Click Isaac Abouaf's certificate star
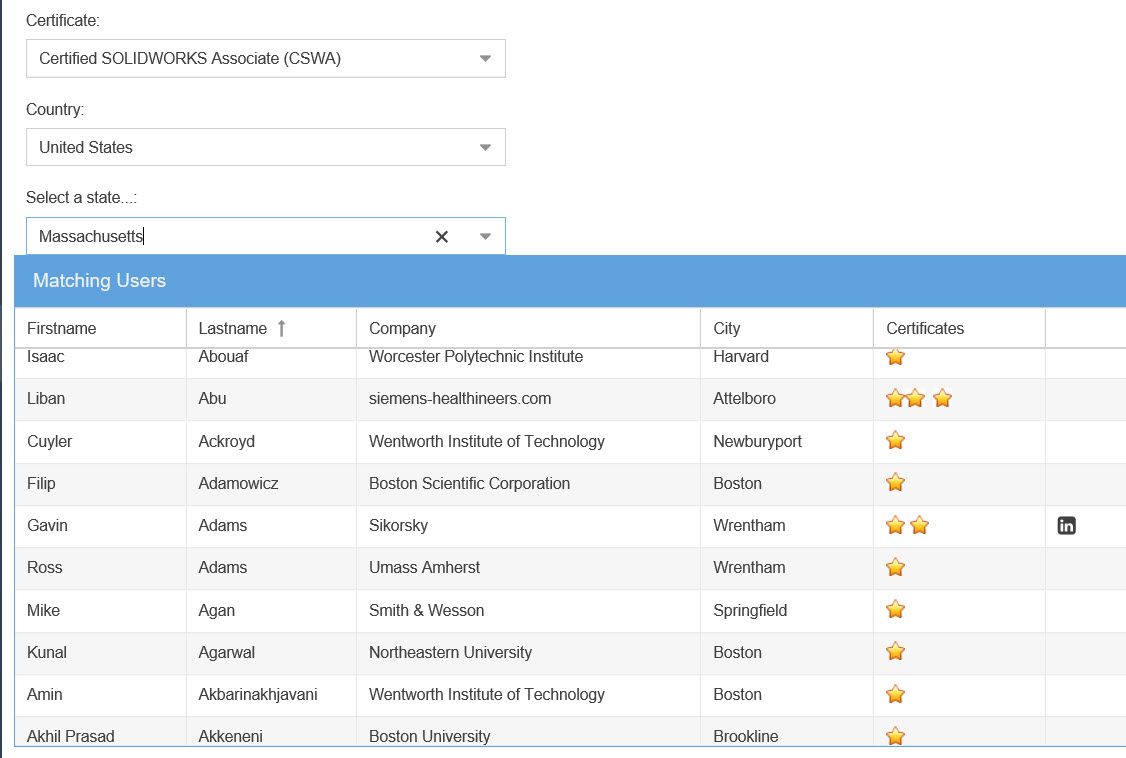 (x=895, y=357)
